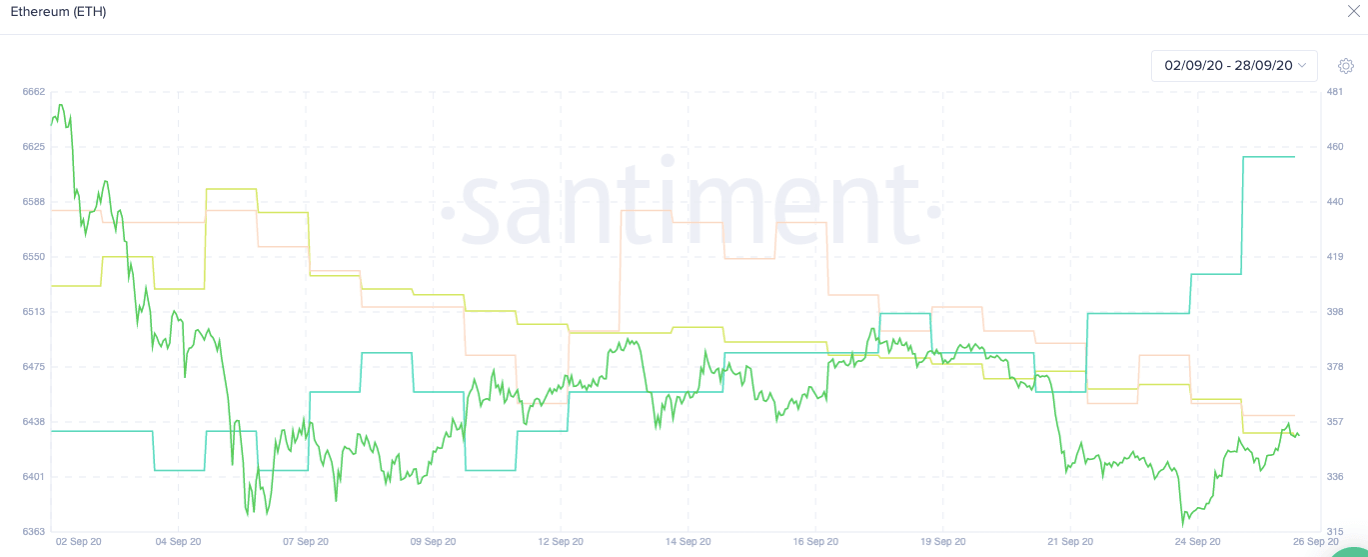Screen dimensions: 1368x557
Task: Click the 398 right axis value
Action: [x=1334, y=312]
